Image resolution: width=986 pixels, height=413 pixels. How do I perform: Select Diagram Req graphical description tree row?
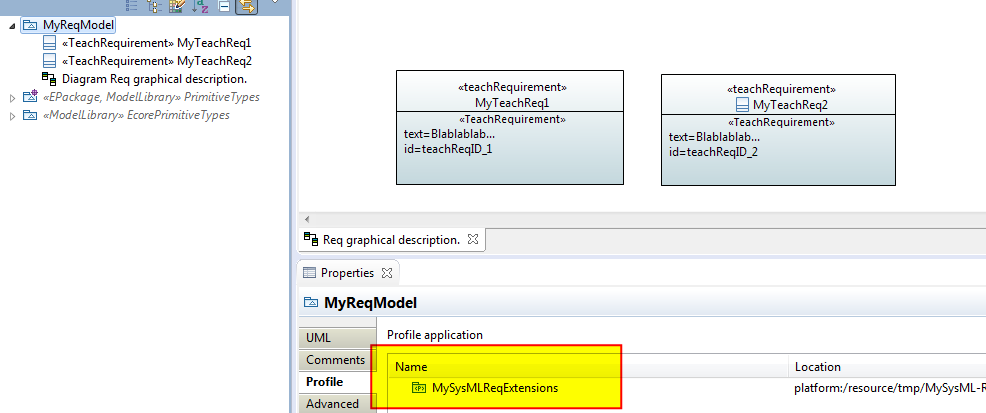coord(154,79)
